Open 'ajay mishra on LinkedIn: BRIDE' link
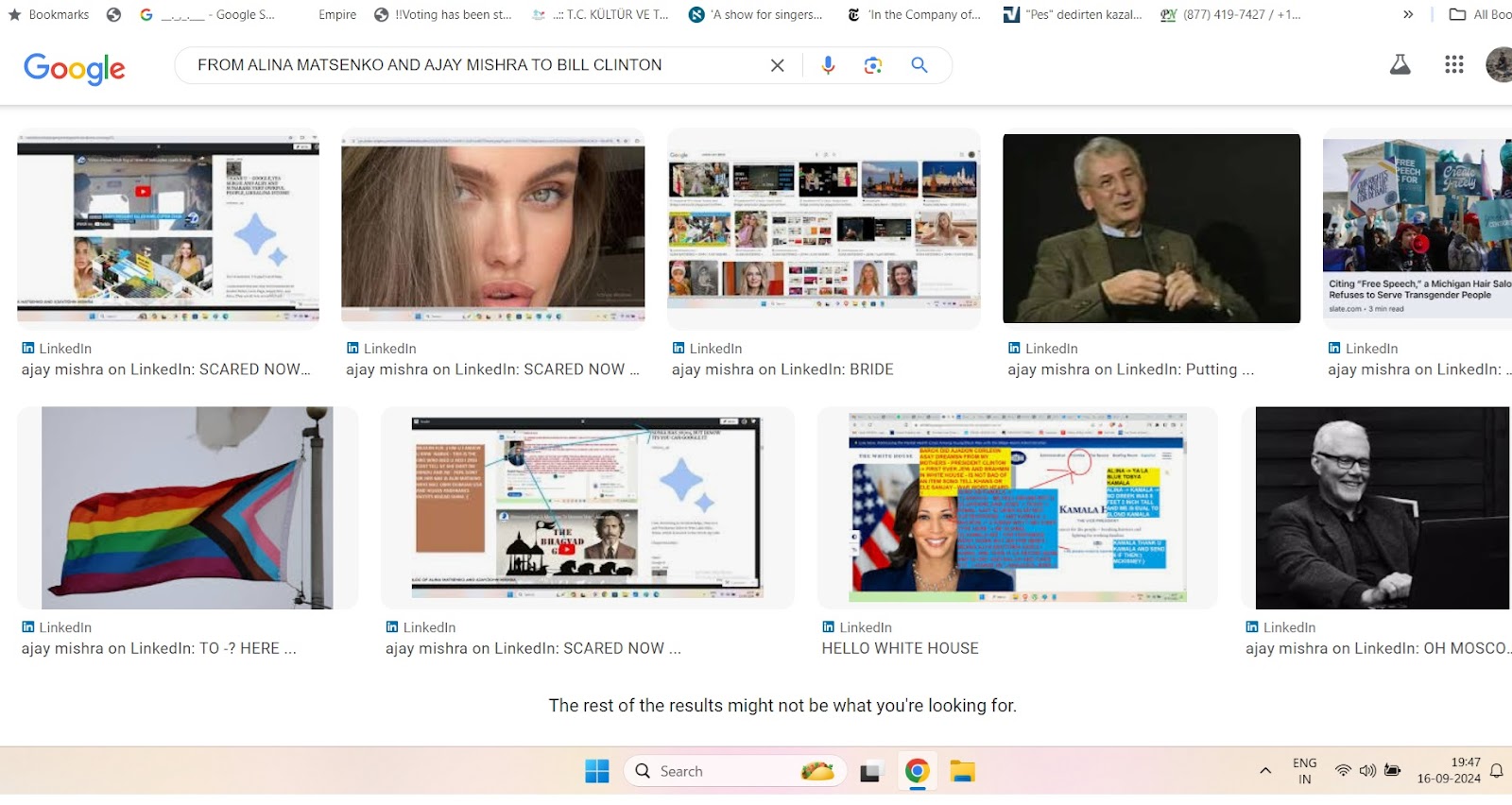Screen dimensions: 1512x805 tap(782, 369)
